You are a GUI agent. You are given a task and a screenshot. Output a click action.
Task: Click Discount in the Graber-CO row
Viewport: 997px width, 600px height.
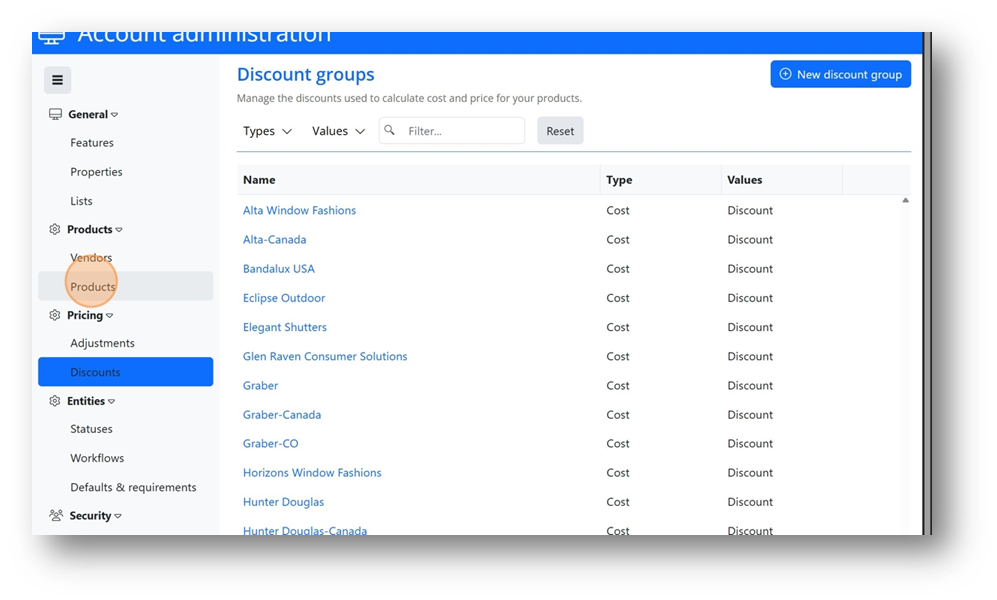pyautogui.click(x=750, y=444)
